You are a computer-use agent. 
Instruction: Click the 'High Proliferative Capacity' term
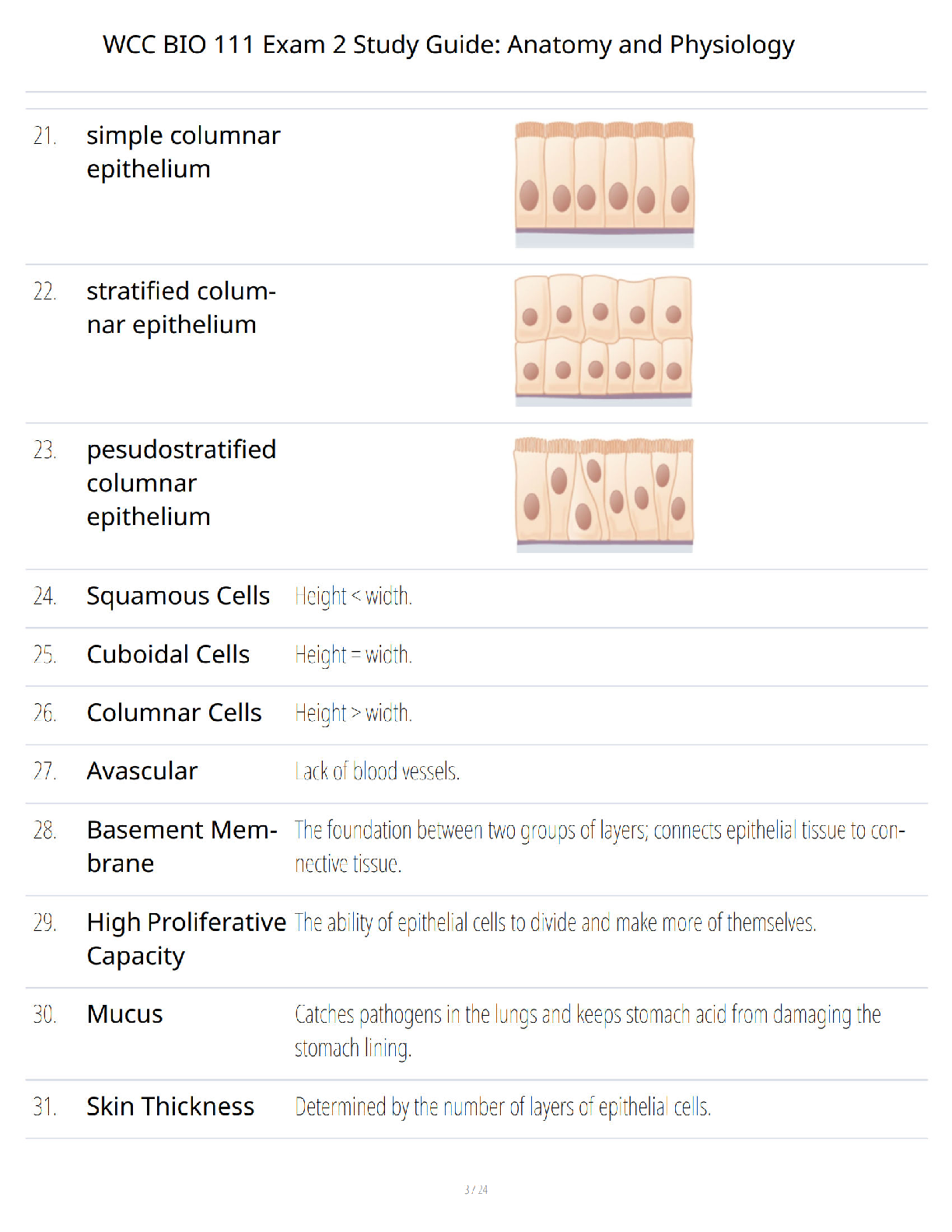187,939
